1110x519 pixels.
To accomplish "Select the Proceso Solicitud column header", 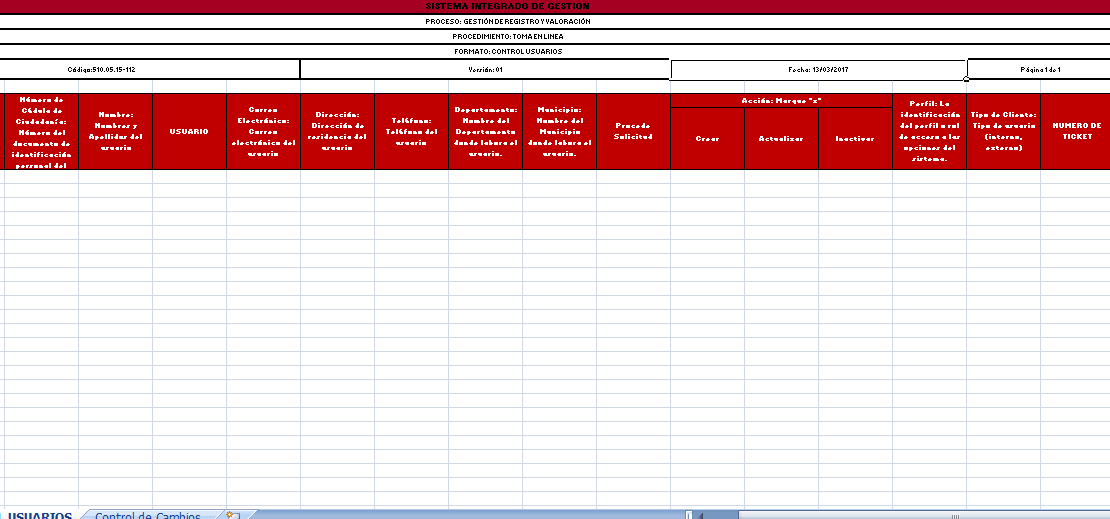I will (x=634, y=132).
